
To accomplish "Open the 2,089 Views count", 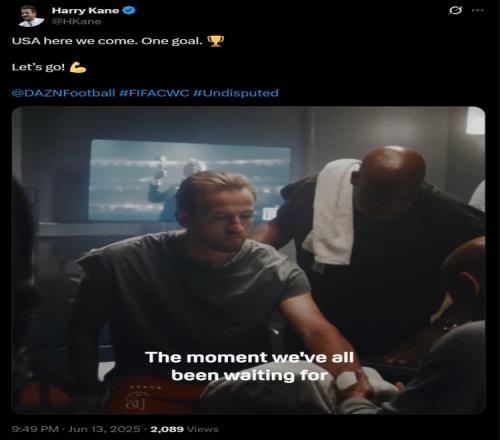I will (184, 429).
